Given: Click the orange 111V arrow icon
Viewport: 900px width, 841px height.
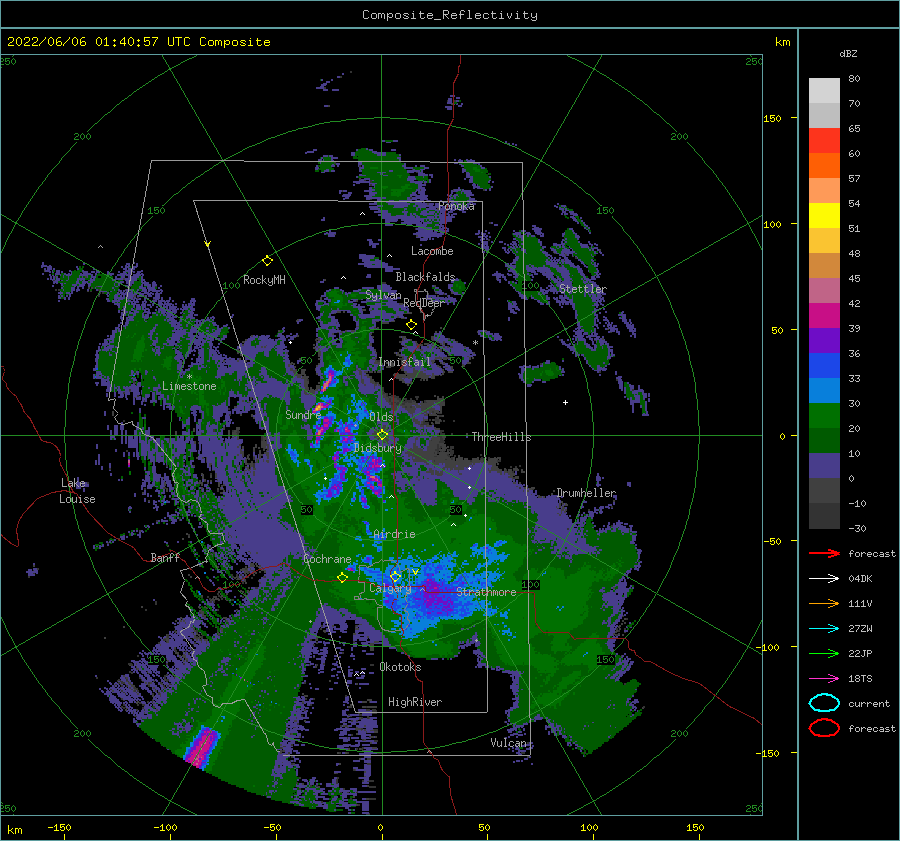Looking at the screenshot, I should [x=824, y=603].
